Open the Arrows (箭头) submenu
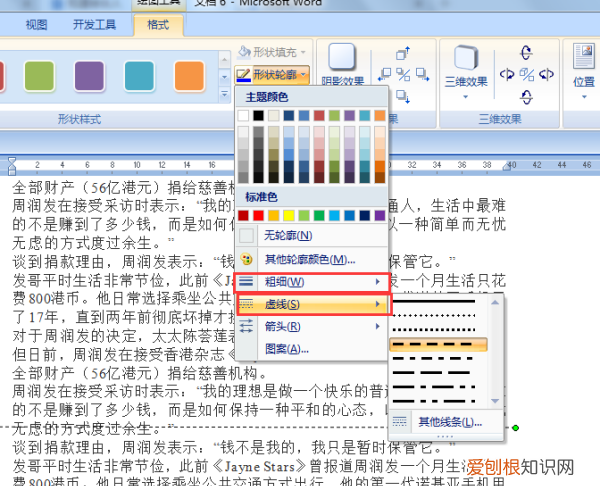The image size is (600, 486). pyautogui.click(x=312, y=326)
